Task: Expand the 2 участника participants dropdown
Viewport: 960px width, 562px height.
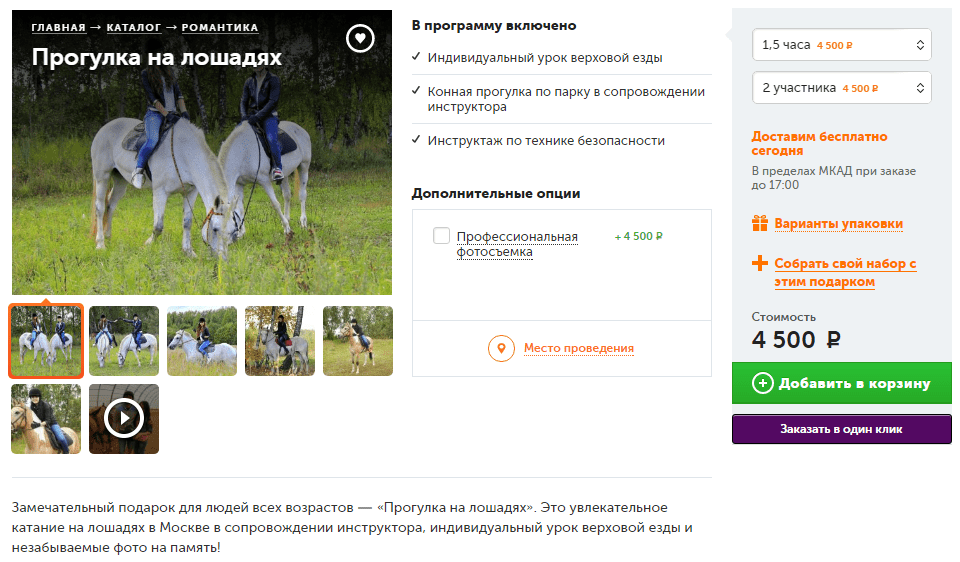Action: point(842,88)
